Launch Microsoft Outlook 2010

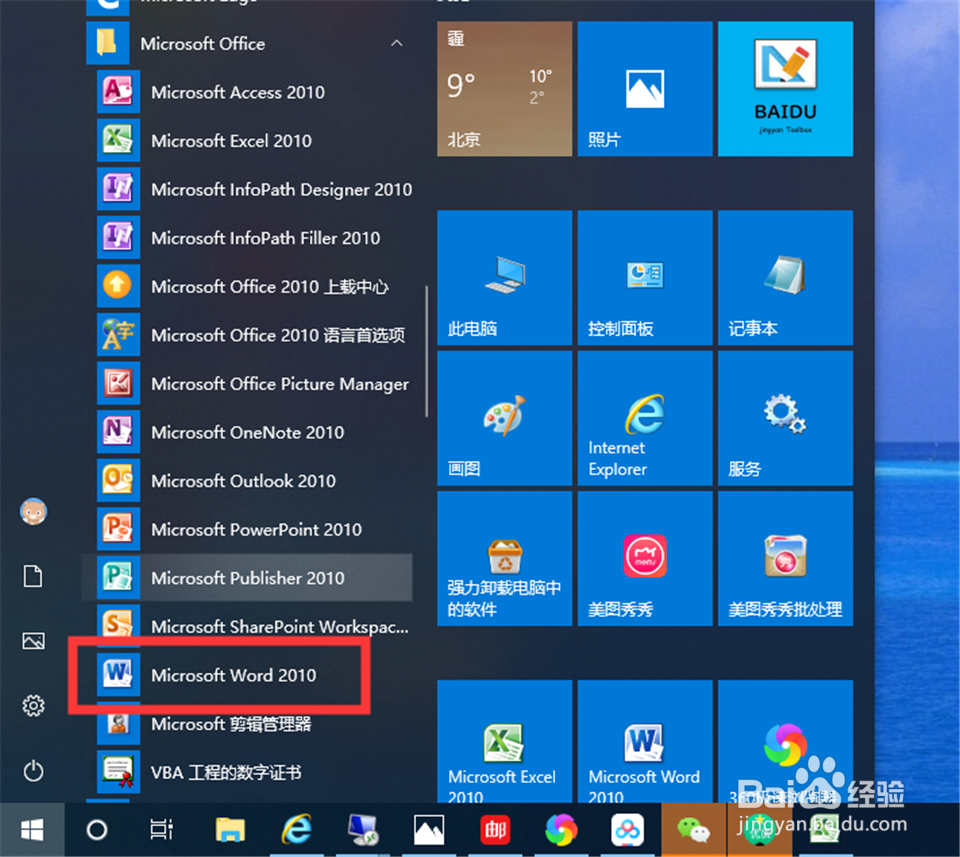coord(248,481)
